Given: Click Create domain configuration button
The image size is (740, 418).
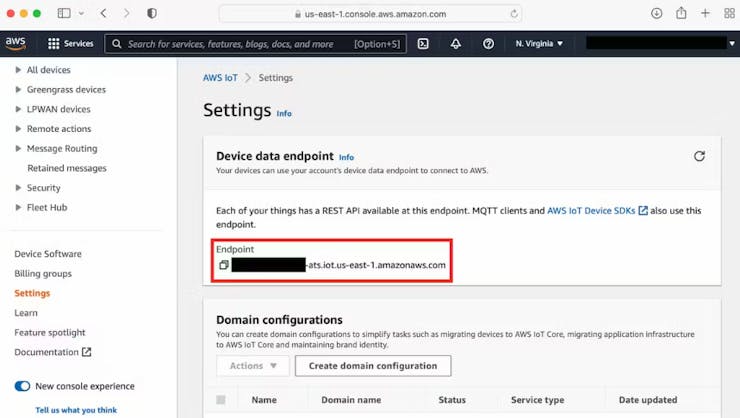Looking at the screenshot, I should click(373, 366).
